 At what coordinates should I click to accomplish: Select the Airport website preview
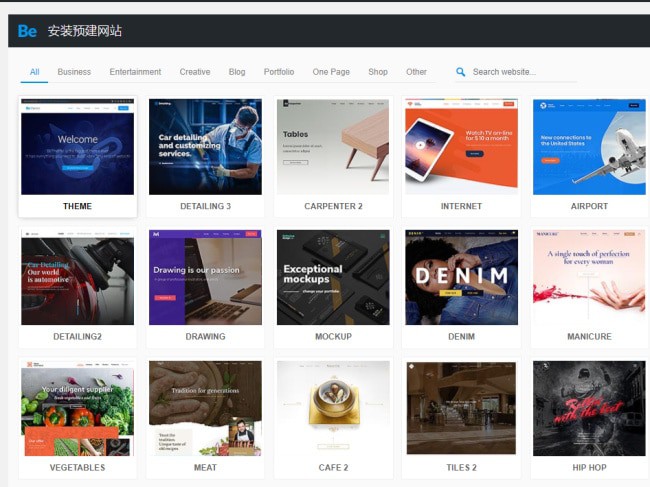pos(589,147)
